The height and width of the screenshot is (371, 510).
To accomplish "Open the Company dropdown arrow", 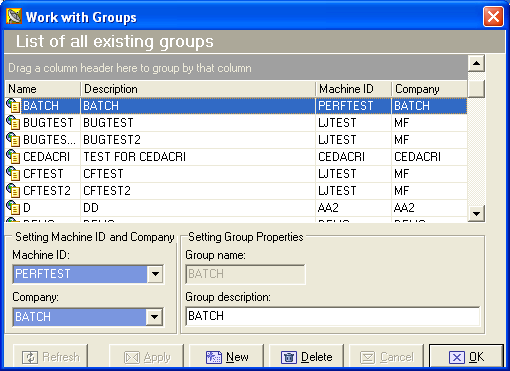I will (154, 317).
